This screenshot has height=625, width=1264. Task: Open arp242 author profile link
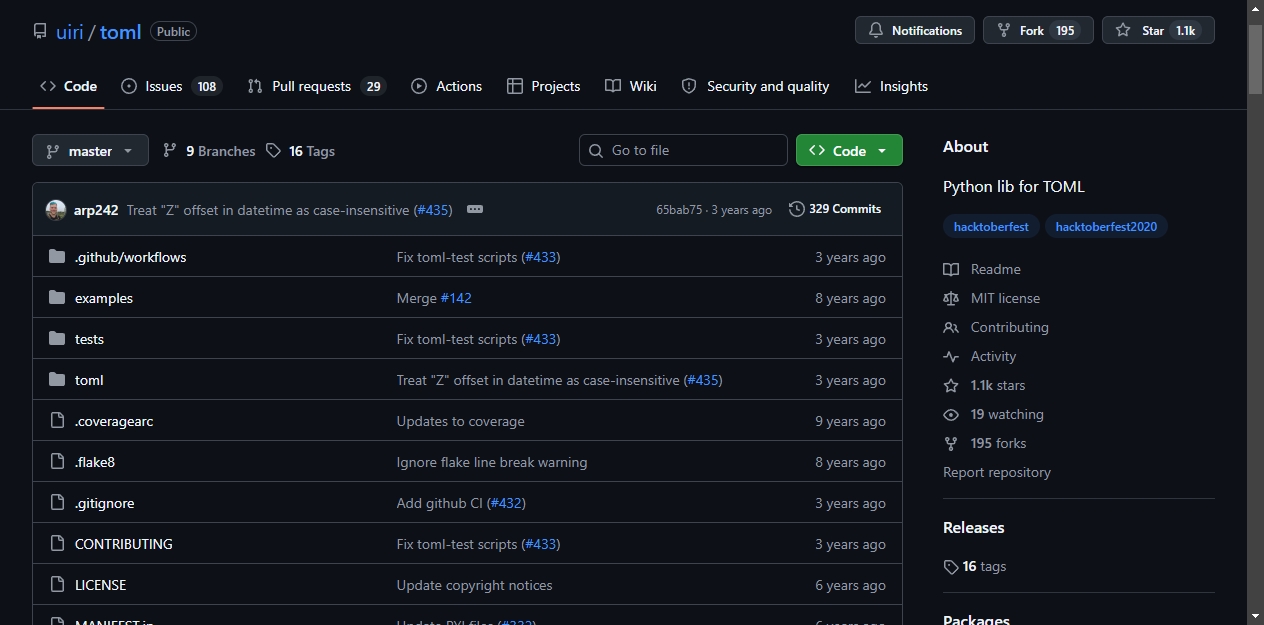tap(96, 210)
